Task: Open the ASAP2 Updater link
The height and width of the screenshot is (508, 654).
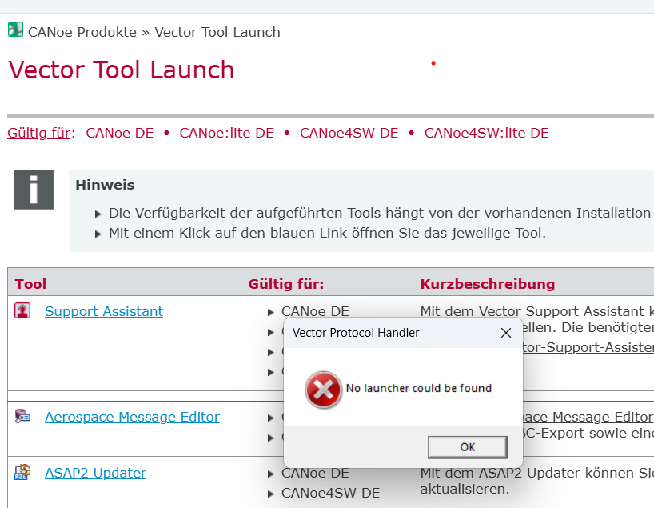Action: (x=95, y=473)
